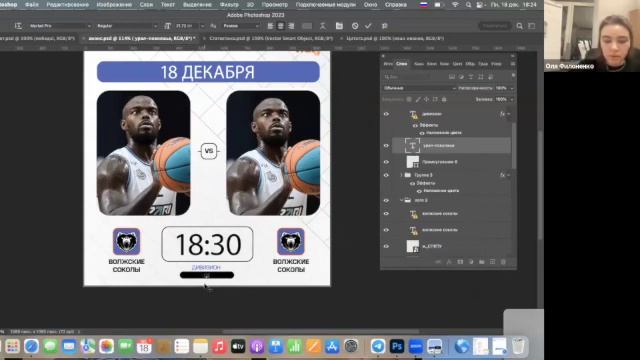Open font style Regular dropdown
Viewport: 640px width, 360px height.
(127, 26)
